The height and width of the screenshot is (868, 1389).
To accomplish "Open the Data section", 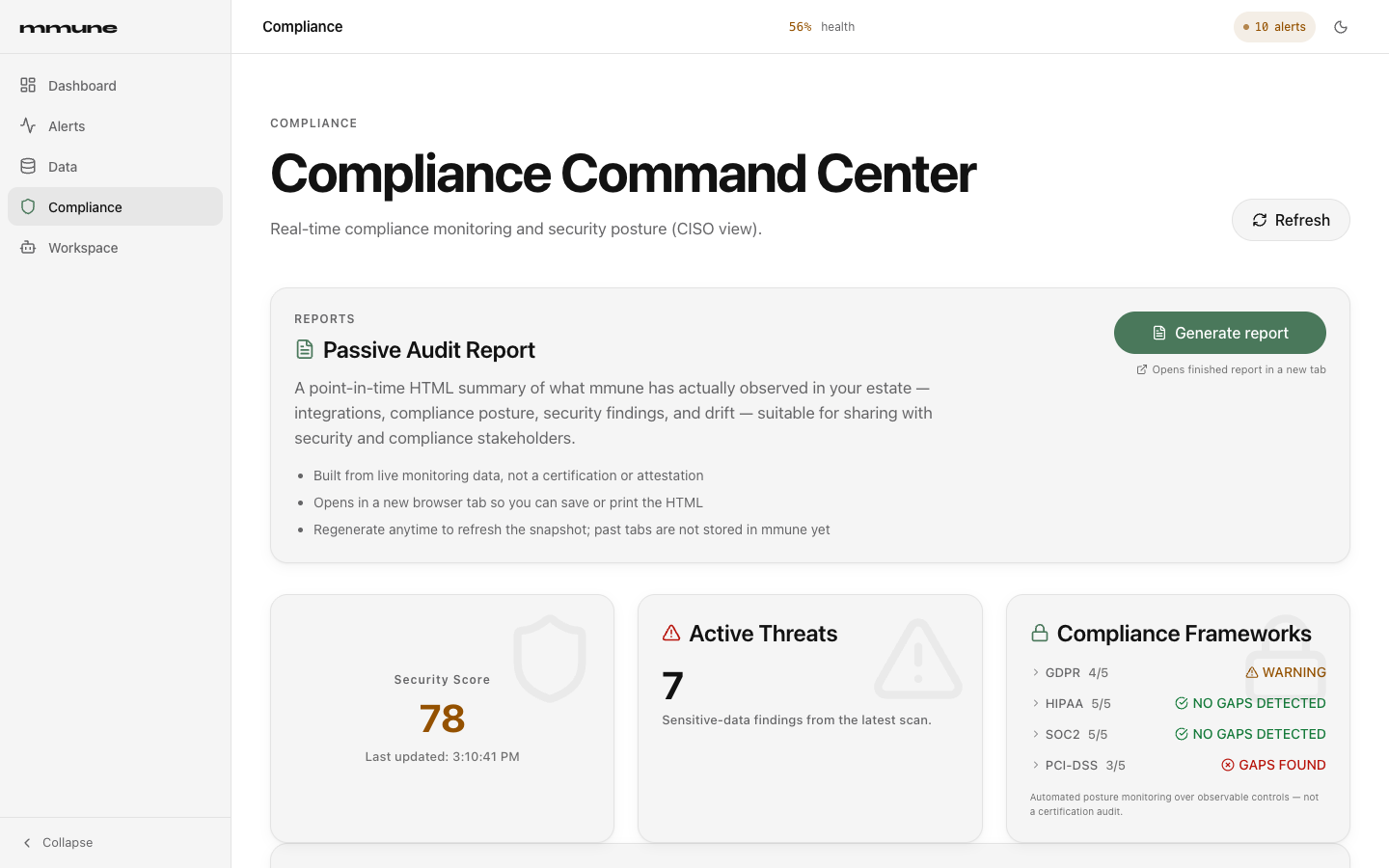I will [115, 166].
